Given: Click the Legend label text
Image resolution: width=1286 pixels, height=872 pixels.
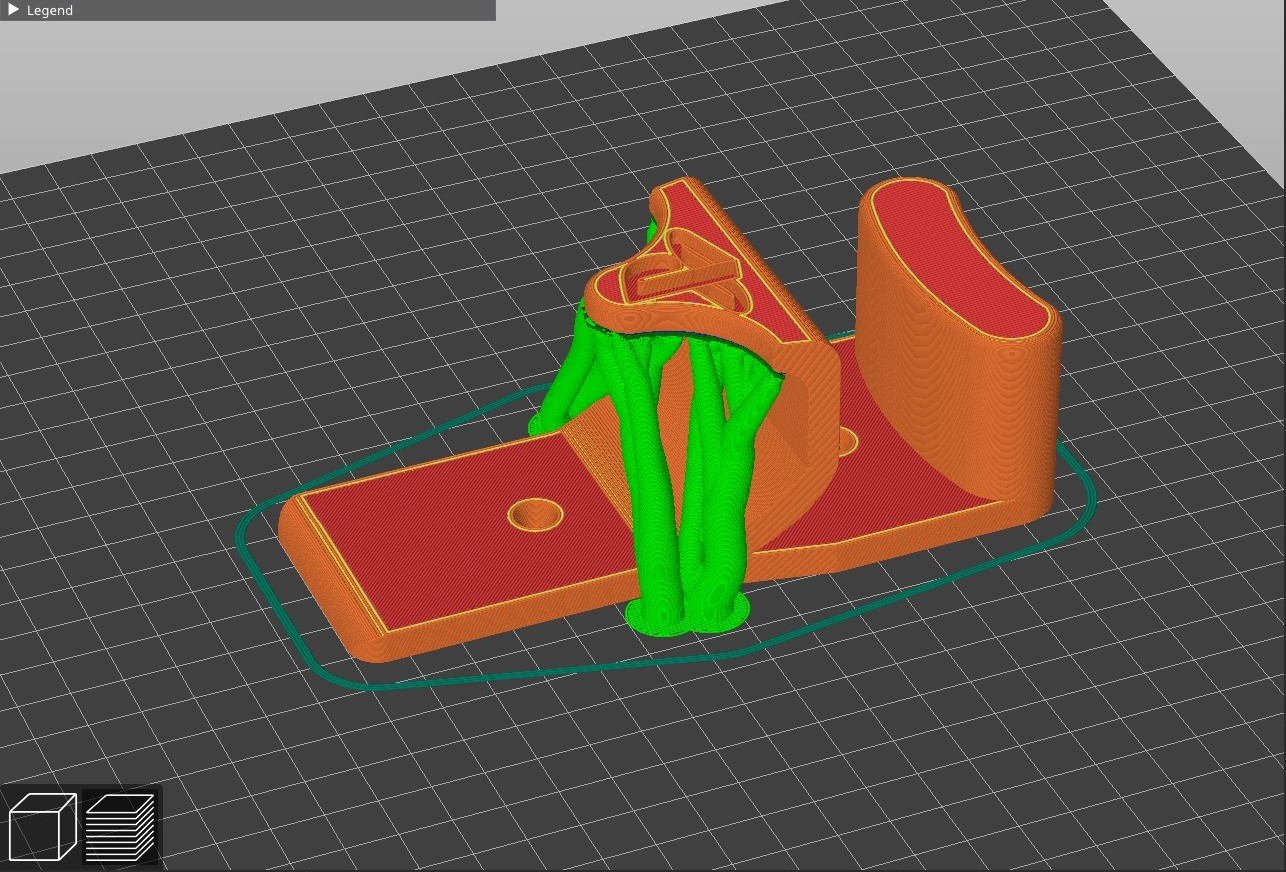Looking at the screenshot, I should pos(50,10).
